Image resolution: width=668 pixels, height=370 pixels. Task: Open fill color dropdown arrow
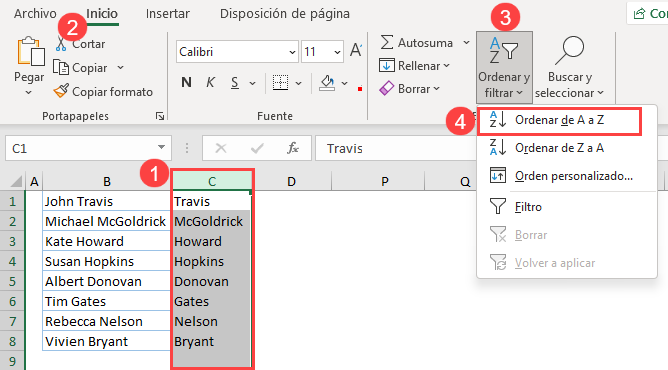(345, 83)
